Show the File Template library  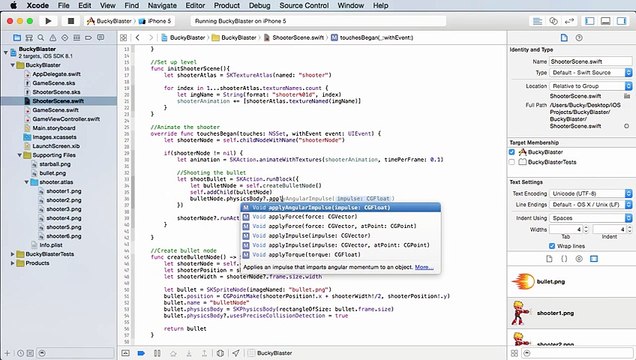click(549, 259)
